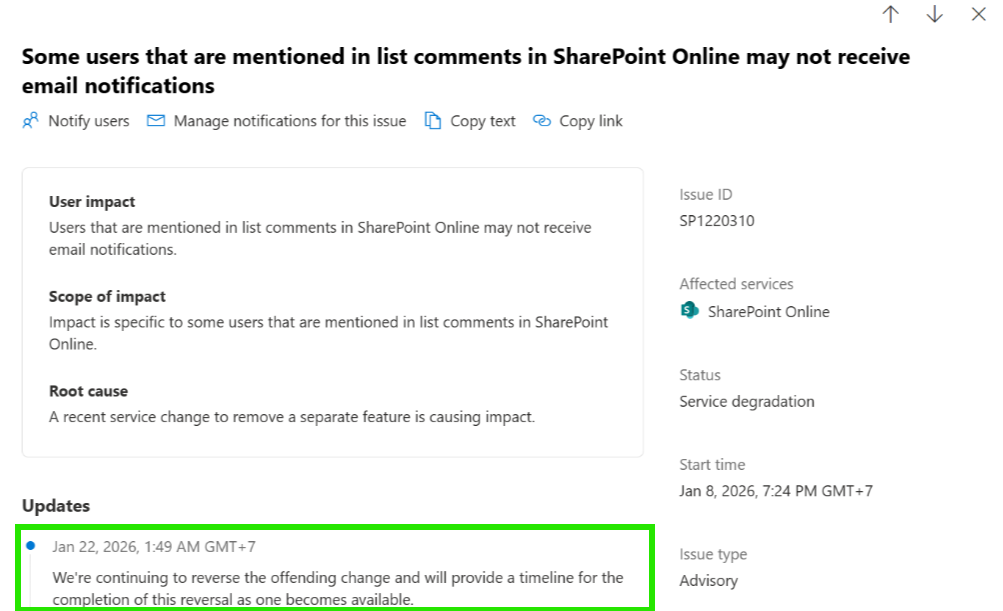Click the root cause description text
Screen dimensions: 1003x611
tap(292, 417)
